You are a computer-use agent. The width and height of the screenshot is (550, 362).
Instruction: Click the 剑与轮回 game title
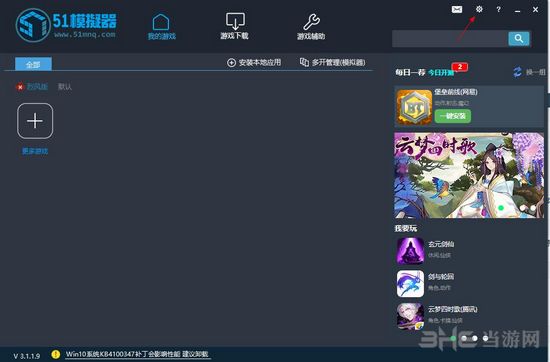pos(441,277)
